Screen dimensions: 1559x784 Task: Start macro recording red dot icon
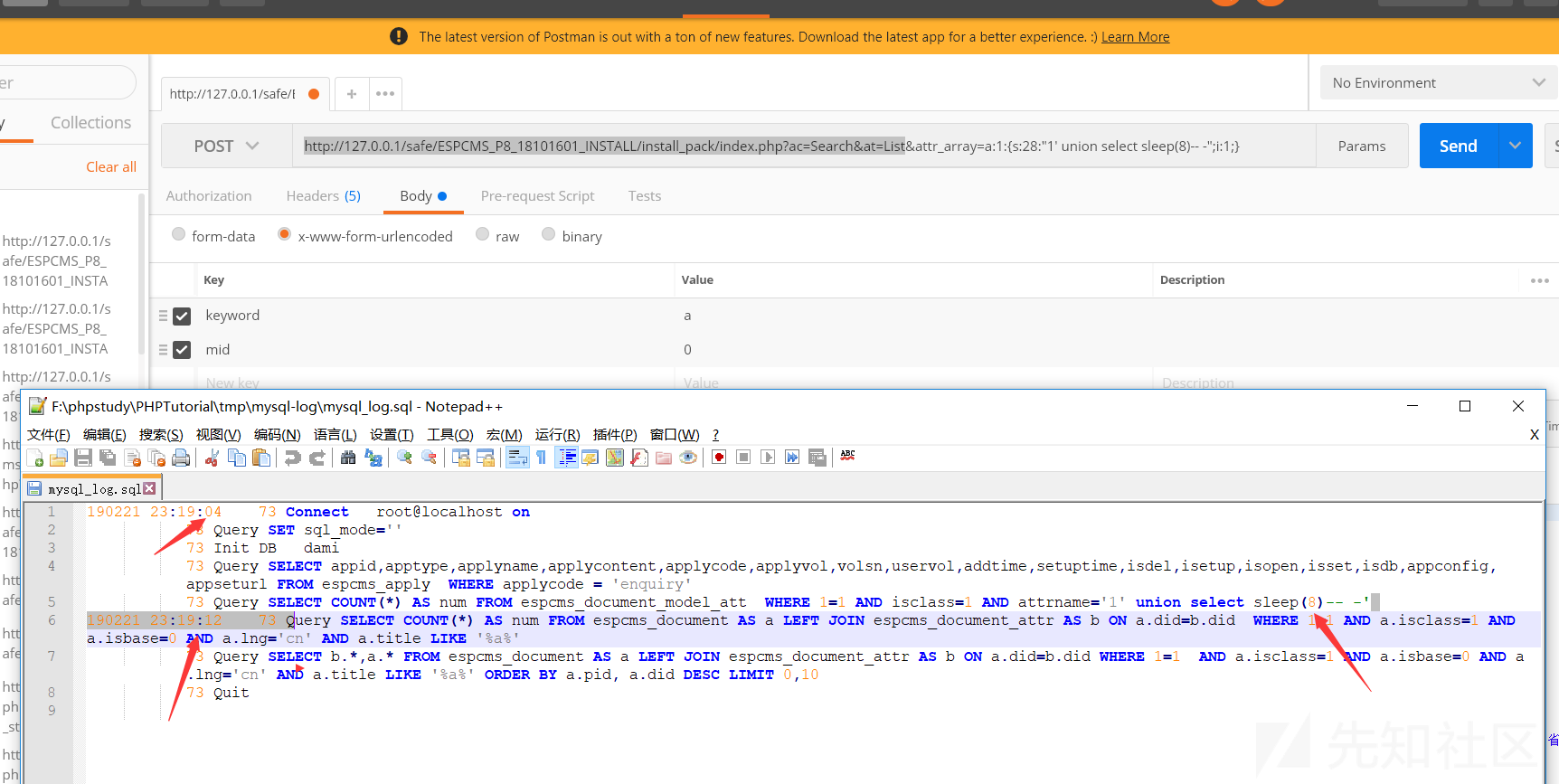tap(719, 458)
